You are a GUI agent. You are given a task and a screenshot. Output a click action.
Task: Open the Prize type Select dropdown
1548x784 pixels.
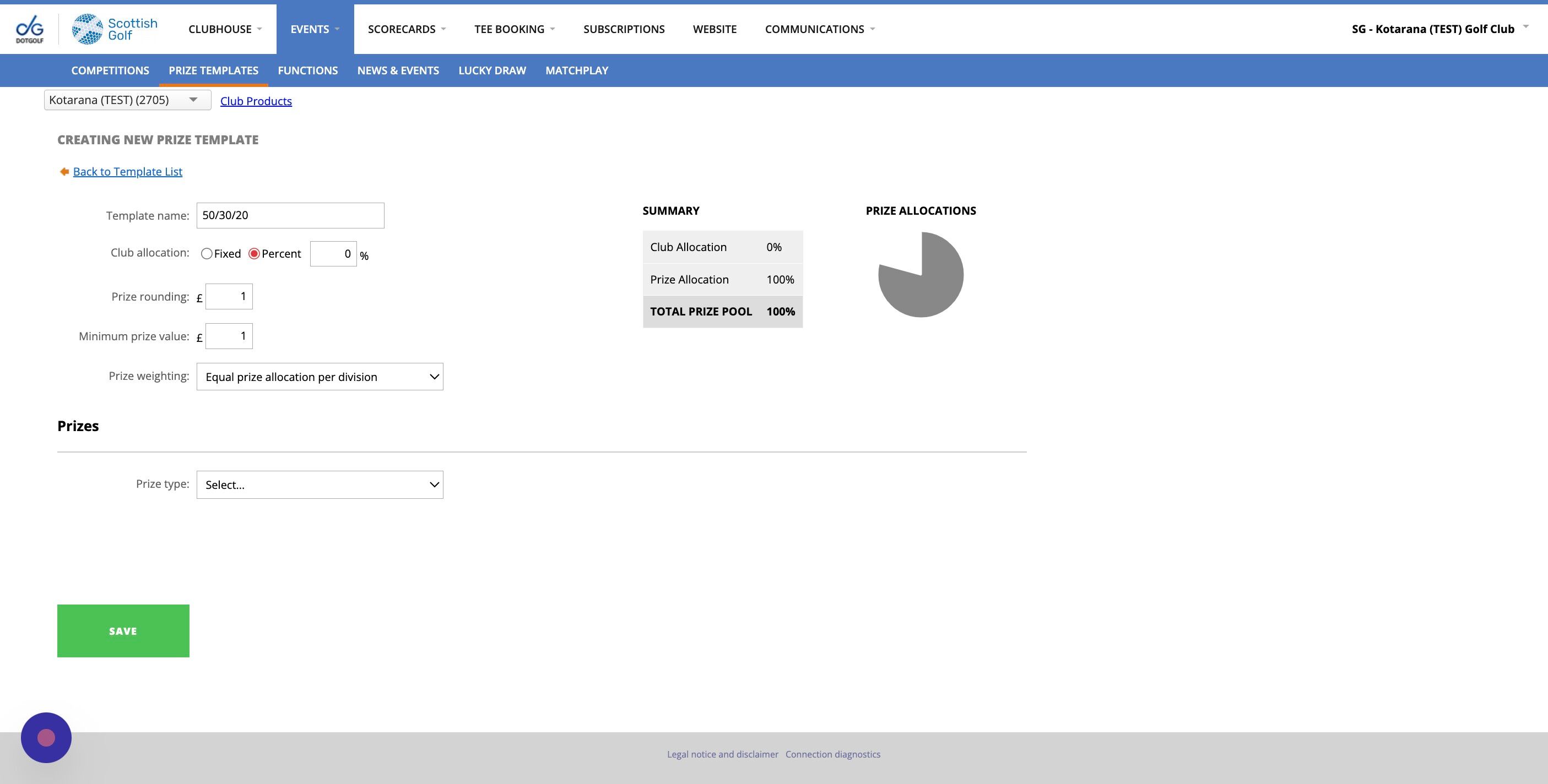pyautogui.click(x=320, y=485)
